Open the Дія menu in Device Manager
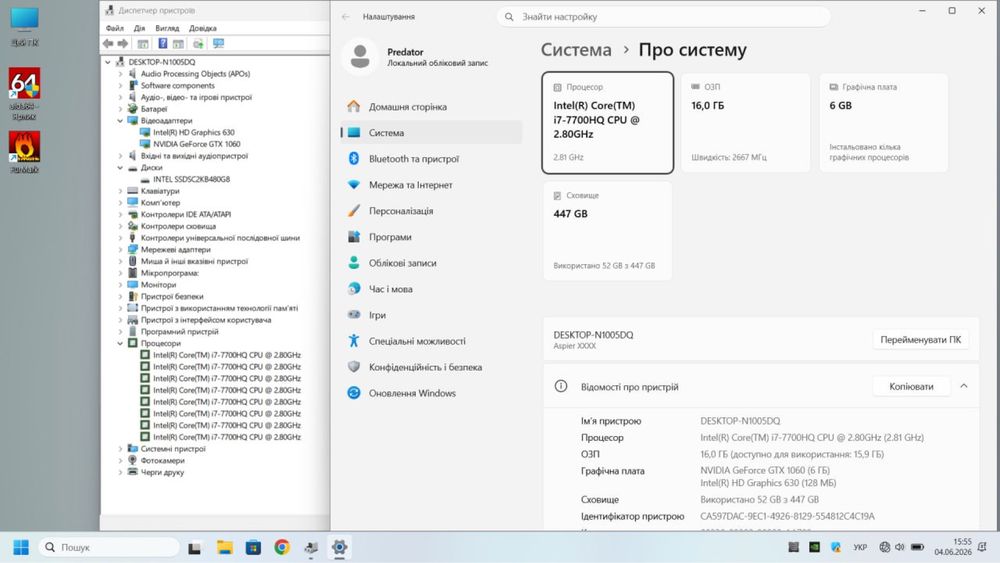The image size is (1000, 563). point(140,28)
